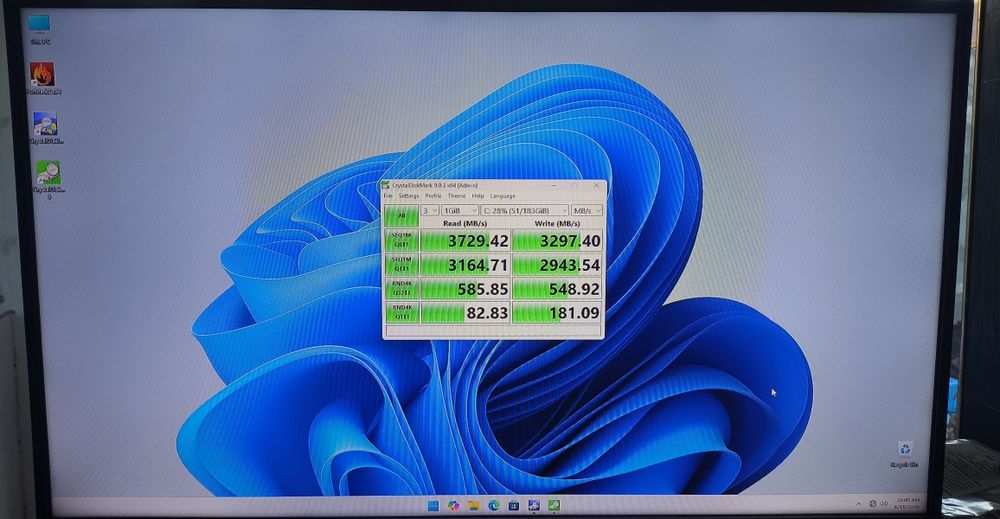The image size is (1000, 519).
Task: Click the write result 2943.54
Action: [557, 265]
